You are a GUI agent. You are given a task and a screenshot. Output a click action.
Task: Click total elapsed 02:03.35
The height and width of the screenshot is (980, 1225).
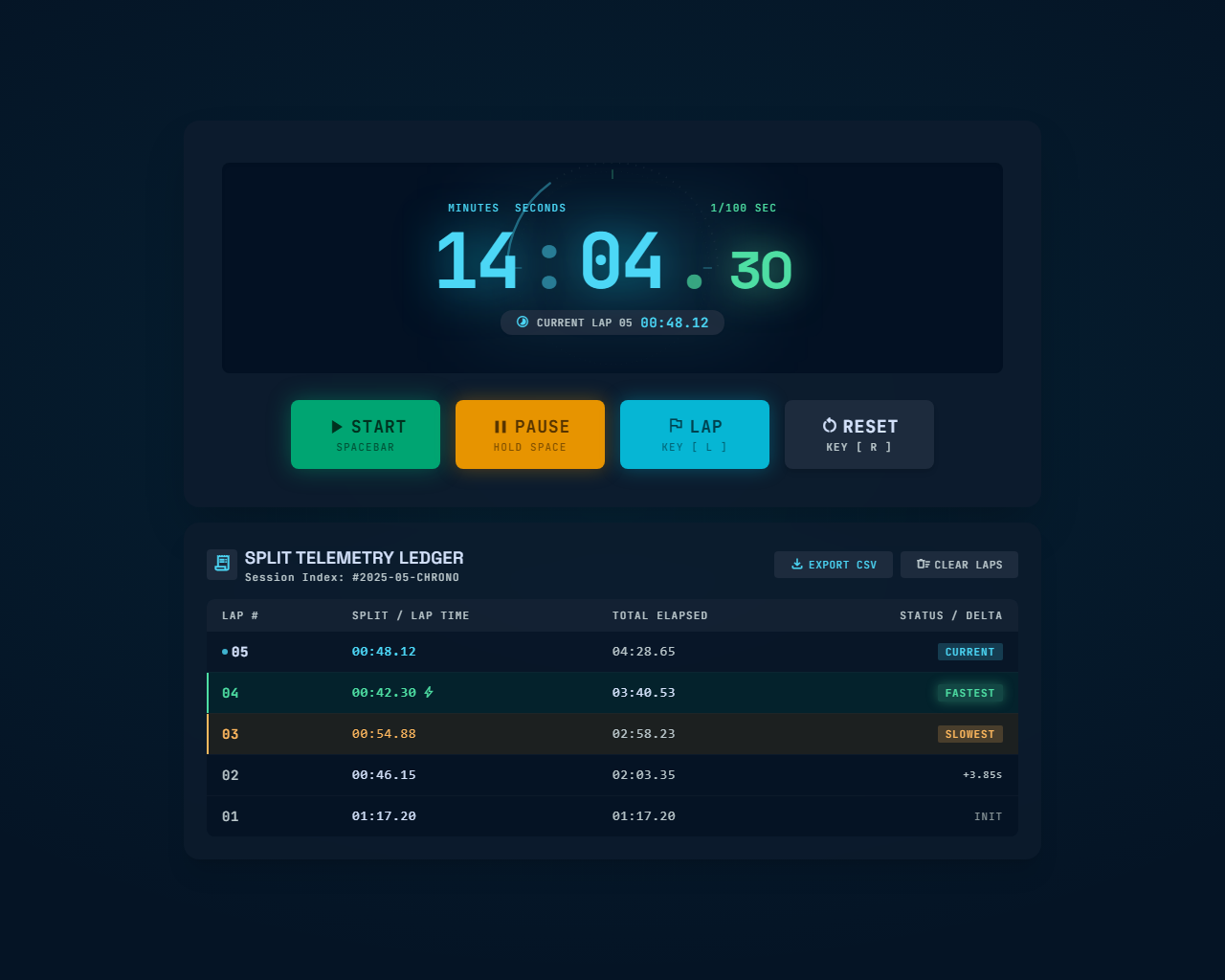(x=644, y=775)
